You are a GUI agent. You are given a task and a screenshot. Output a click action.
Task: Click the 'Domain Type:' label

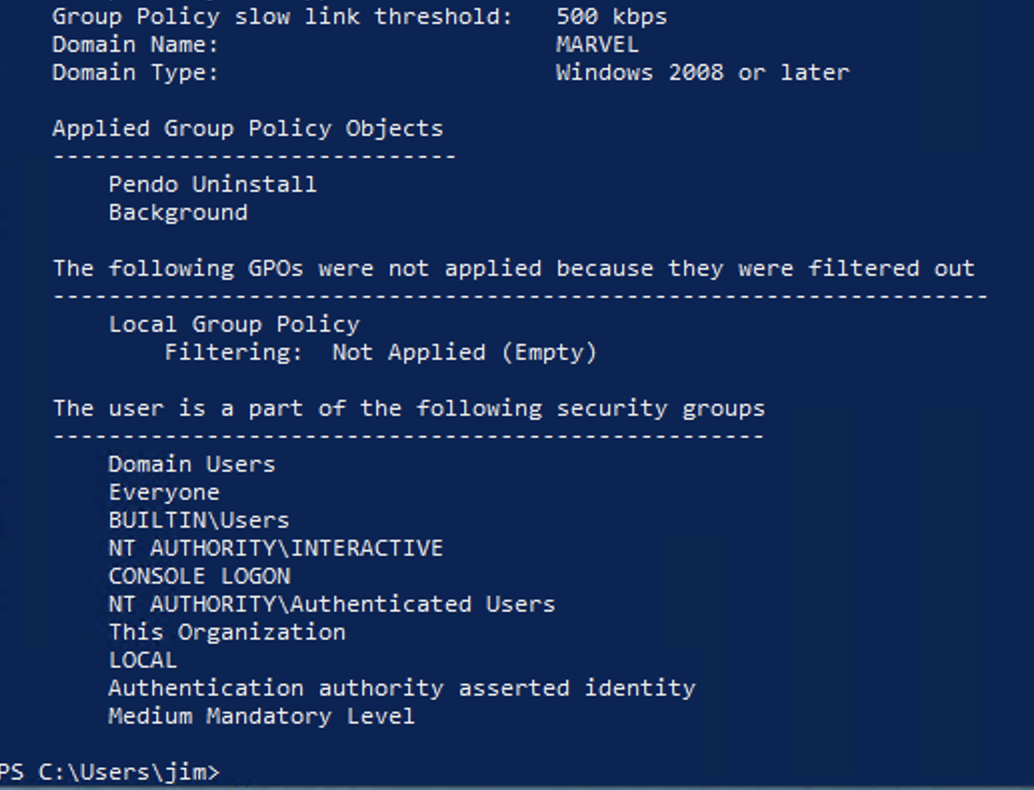[135, 72]
